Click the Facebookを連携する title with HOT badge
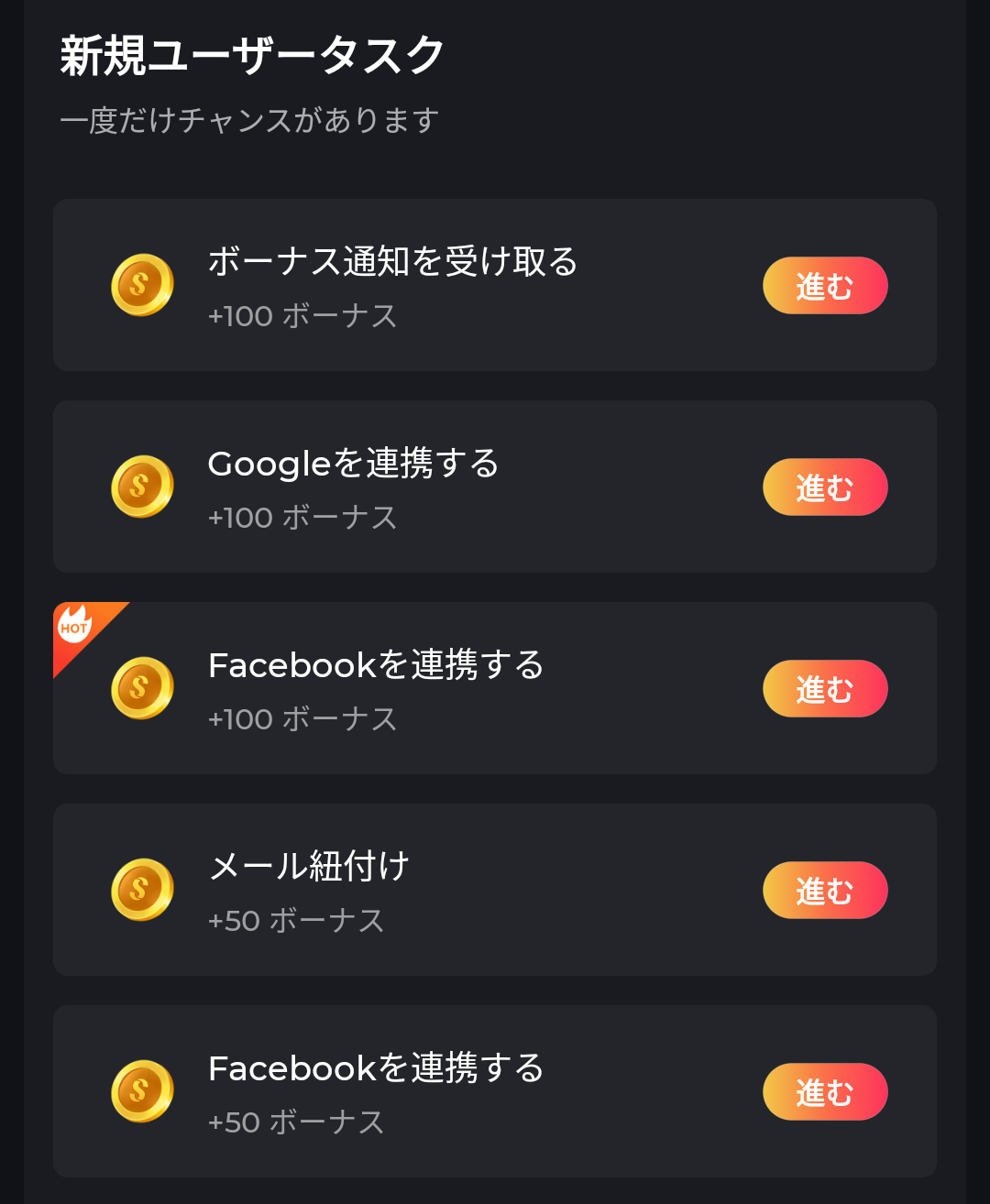990x1204 pixels. [376, 665]
